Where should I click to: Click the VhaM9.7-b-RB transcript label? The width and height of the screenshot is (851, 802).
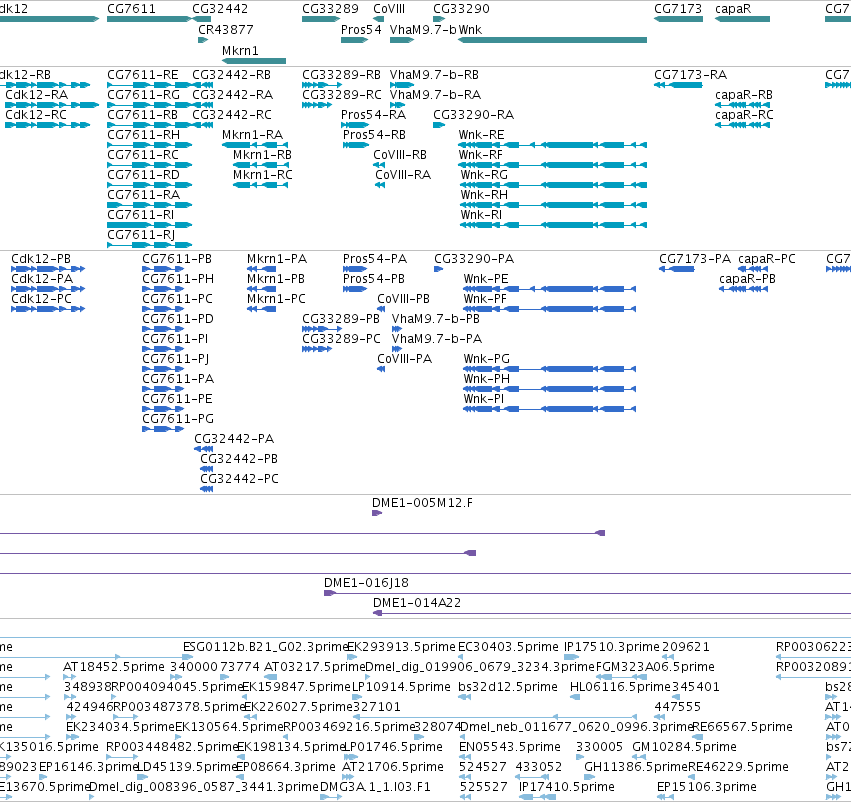(x=434, y=74)
